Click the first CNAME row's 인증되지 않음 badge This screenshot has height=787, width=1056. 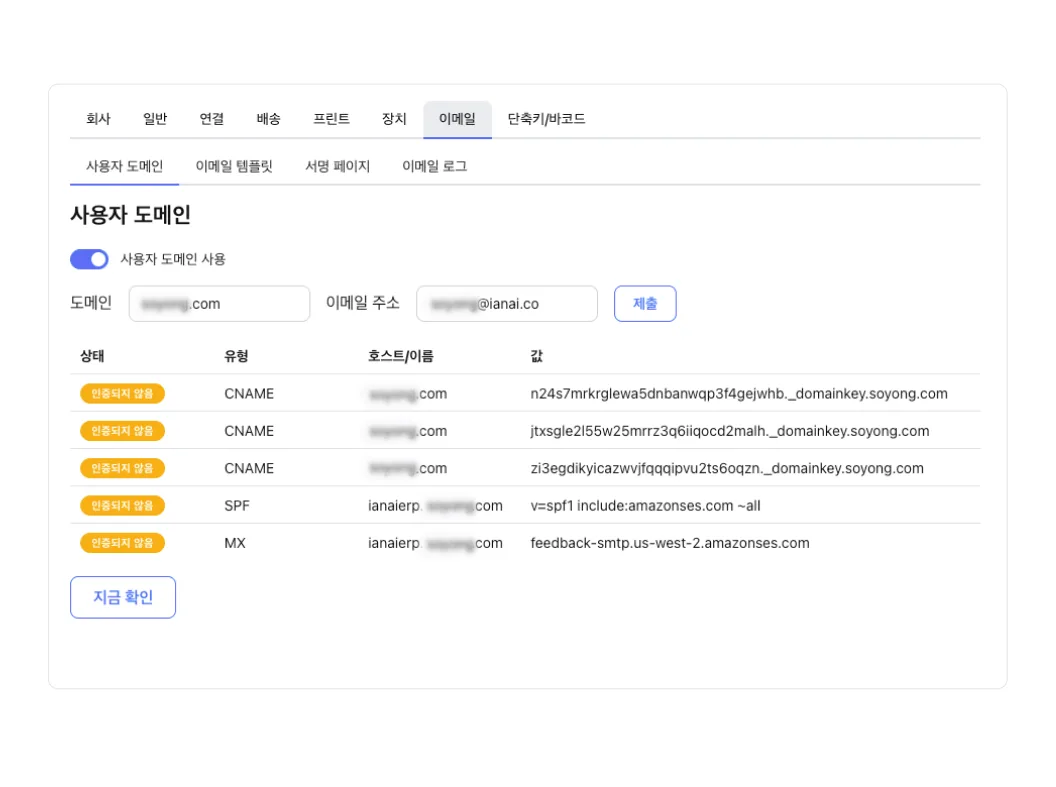(121, 393)
